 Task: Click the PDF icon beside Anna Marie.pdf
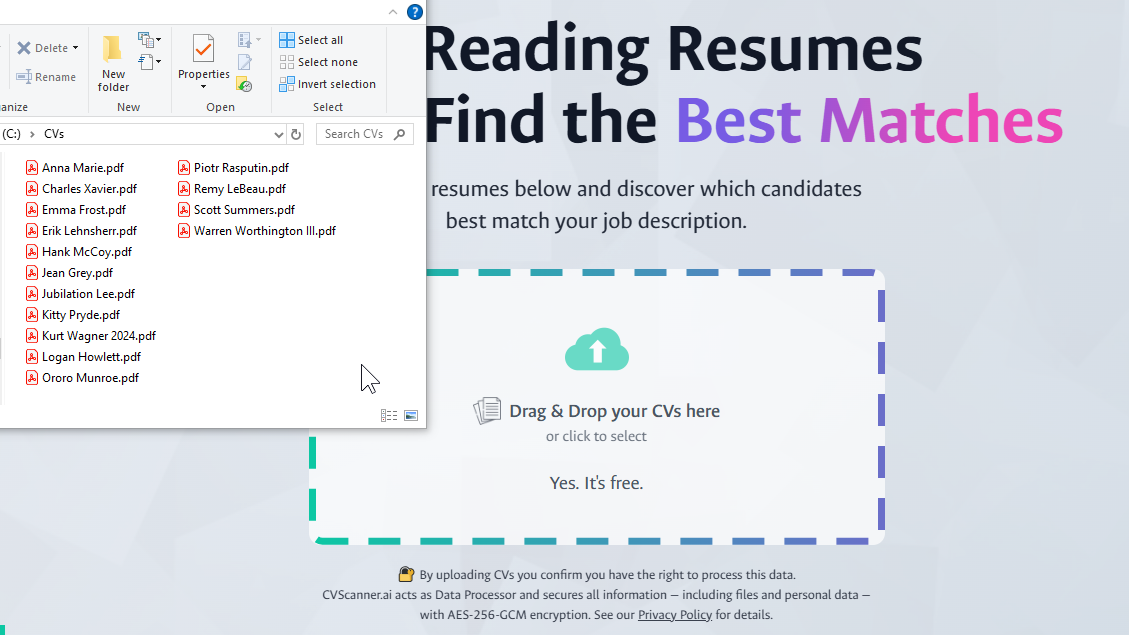pos(32,168)
